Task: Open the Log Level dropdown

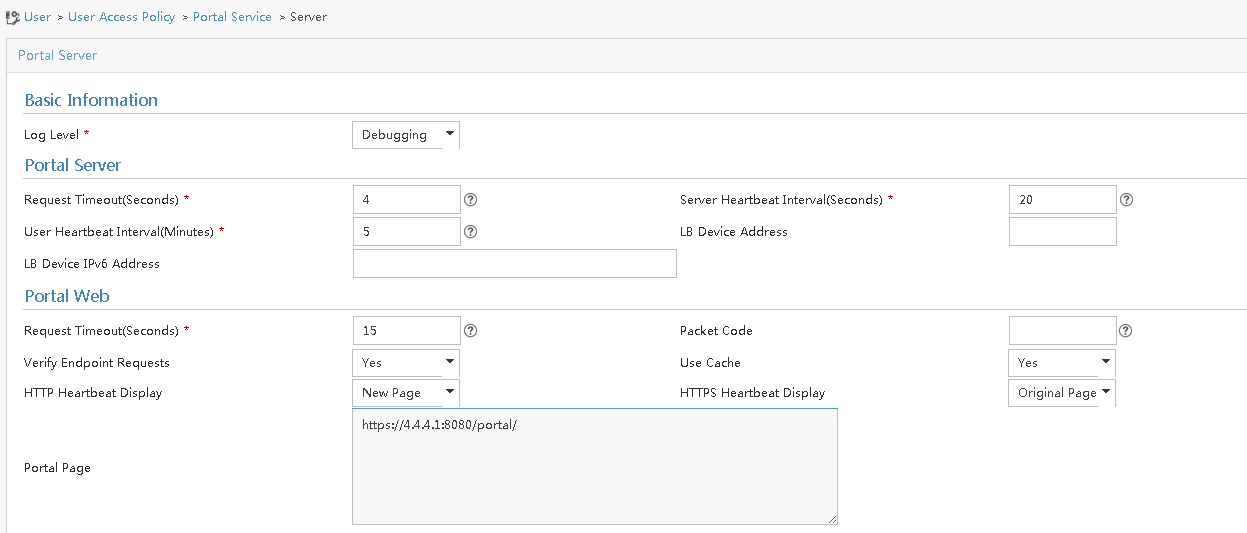Action: (406, 135)
